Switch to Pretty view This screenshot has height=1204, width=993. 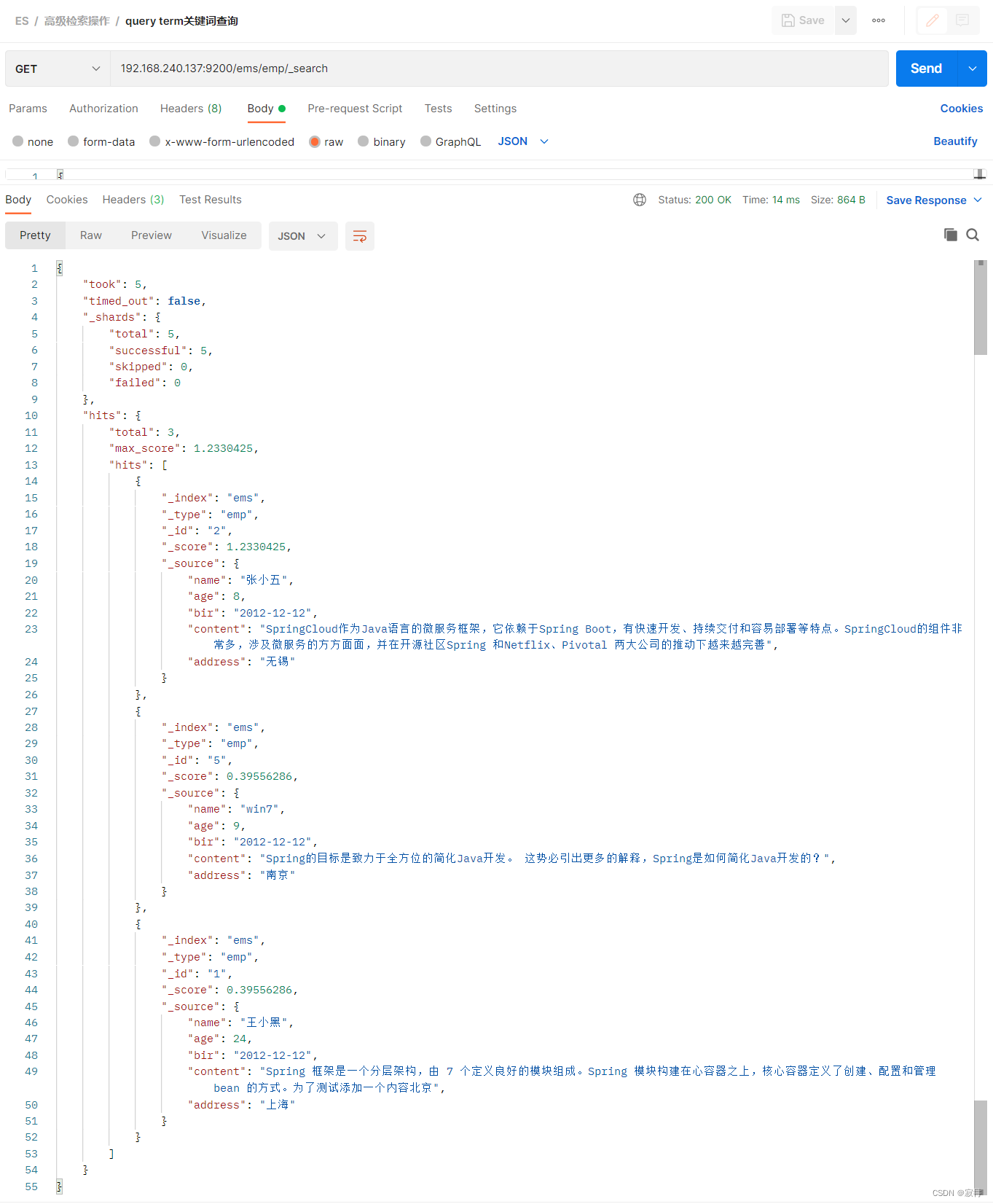tap(35, 235)
